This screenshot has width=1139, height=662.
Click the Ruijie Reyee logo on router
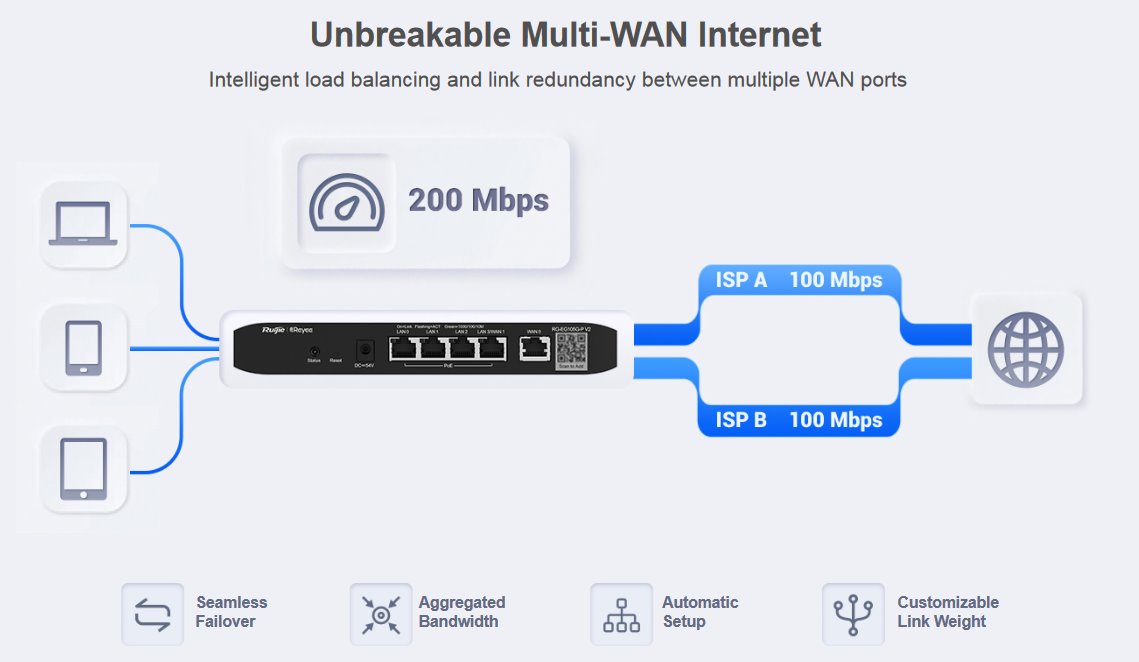tap(287, 330)
